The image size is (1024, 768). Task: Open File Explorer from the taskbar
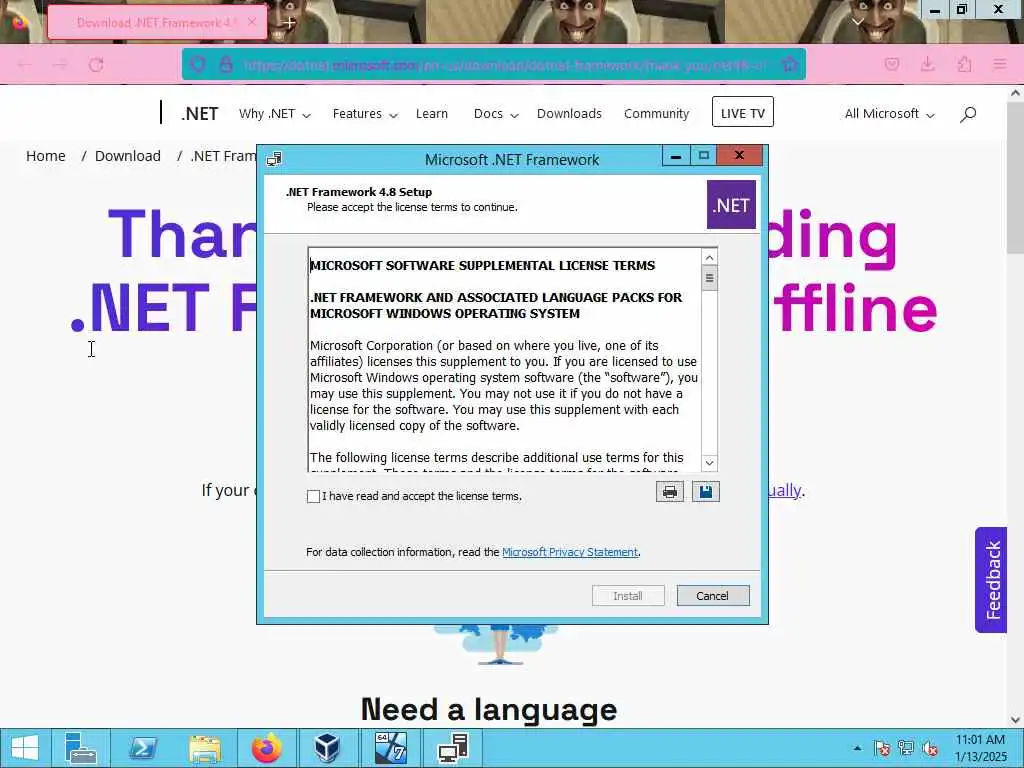204,748
